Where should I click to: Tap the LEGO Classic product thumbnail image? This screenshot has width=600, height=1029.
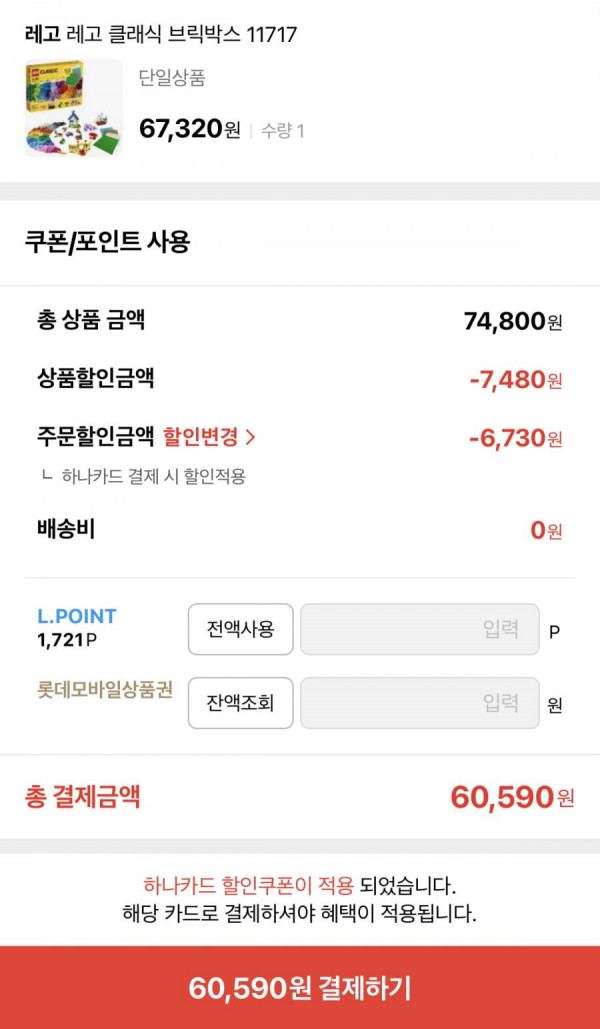tap(74, 108)
